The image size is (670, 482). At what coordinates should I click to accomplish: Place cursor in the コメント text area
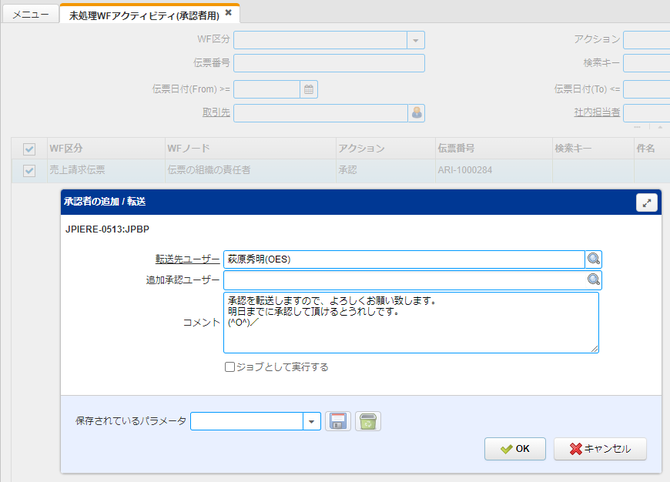click(x=411, y=323)
